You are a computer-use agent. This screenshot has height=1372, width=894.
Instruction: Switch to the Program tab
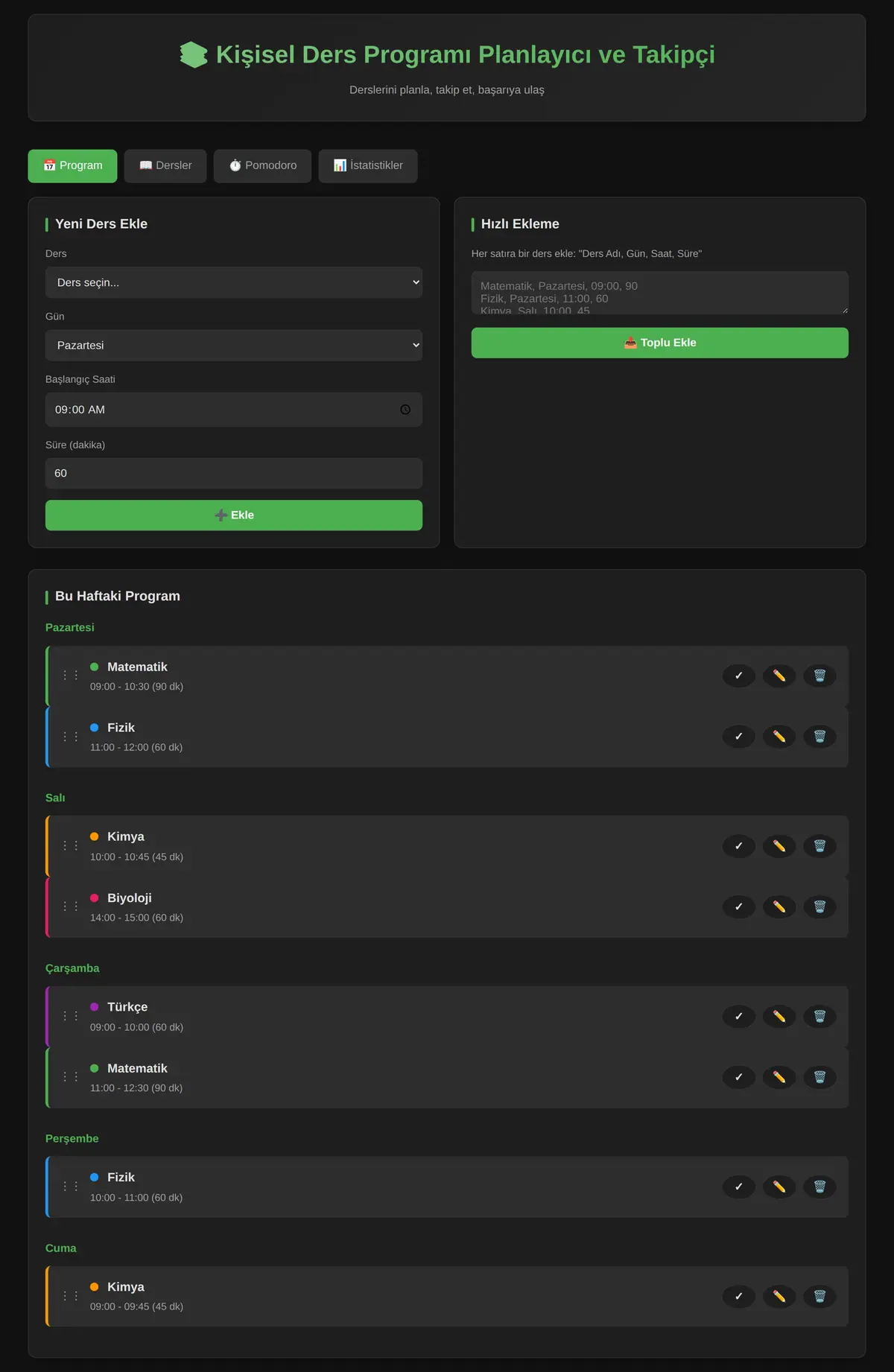[72, 165]
